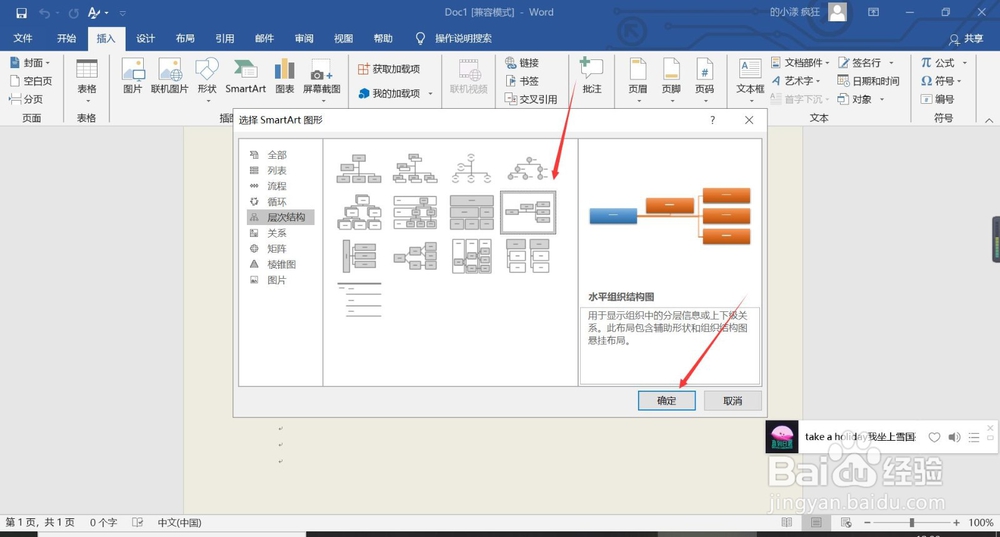
Task: Insert a 图表 chart
Action: click(284, 75)
